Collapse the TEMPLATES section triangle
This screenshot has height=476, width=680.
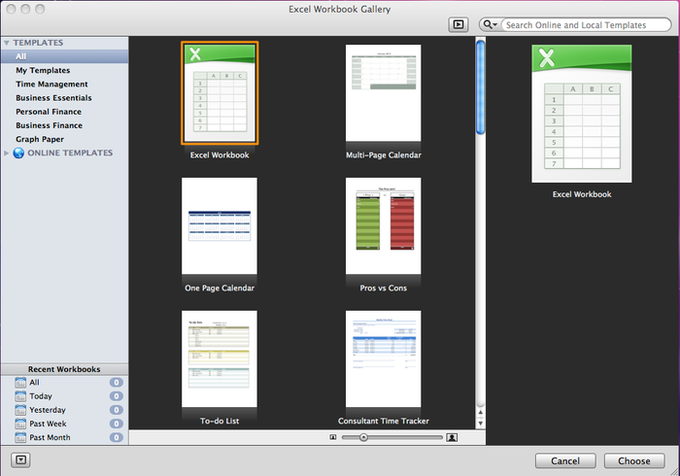pyautogui.click(x=7, y=43)
